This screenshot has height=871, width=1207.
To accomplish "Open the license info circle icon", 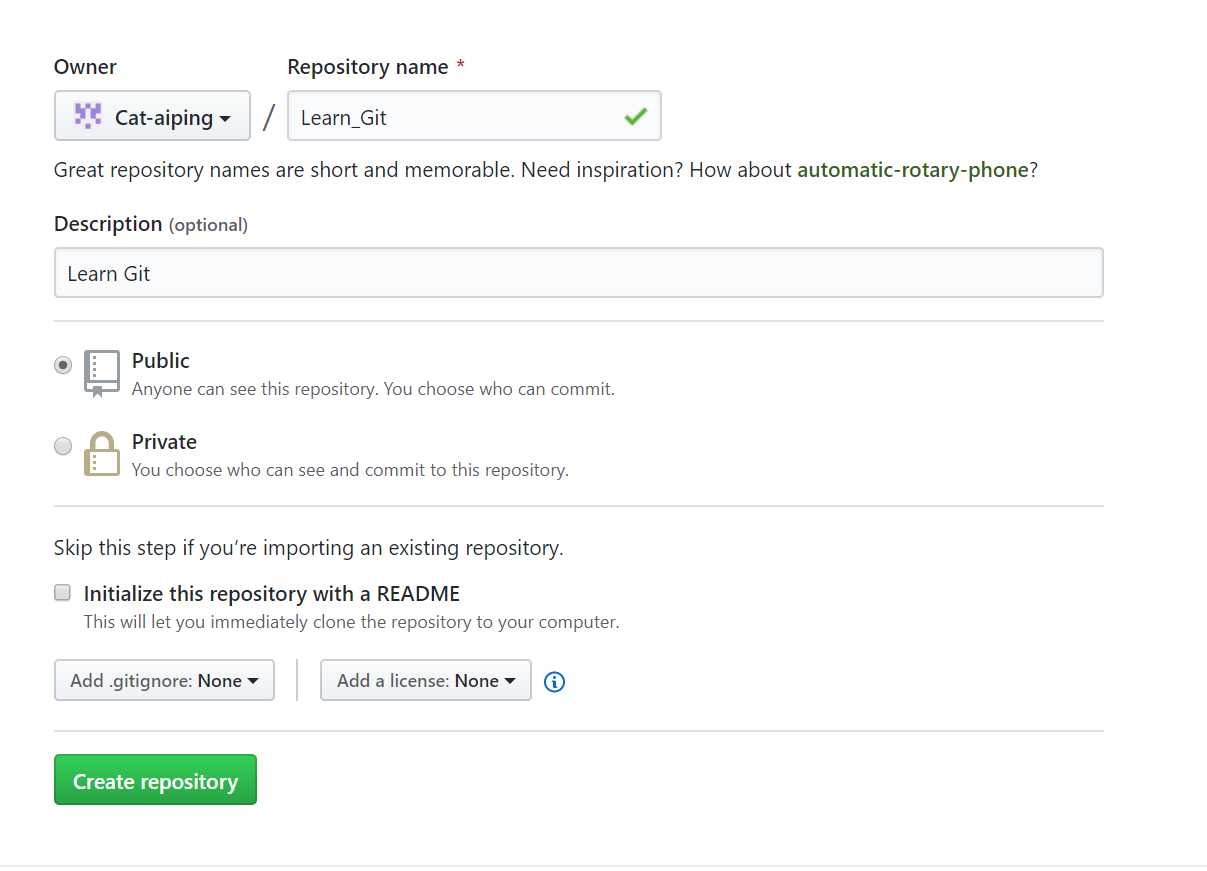I will [x=555, y=681].
